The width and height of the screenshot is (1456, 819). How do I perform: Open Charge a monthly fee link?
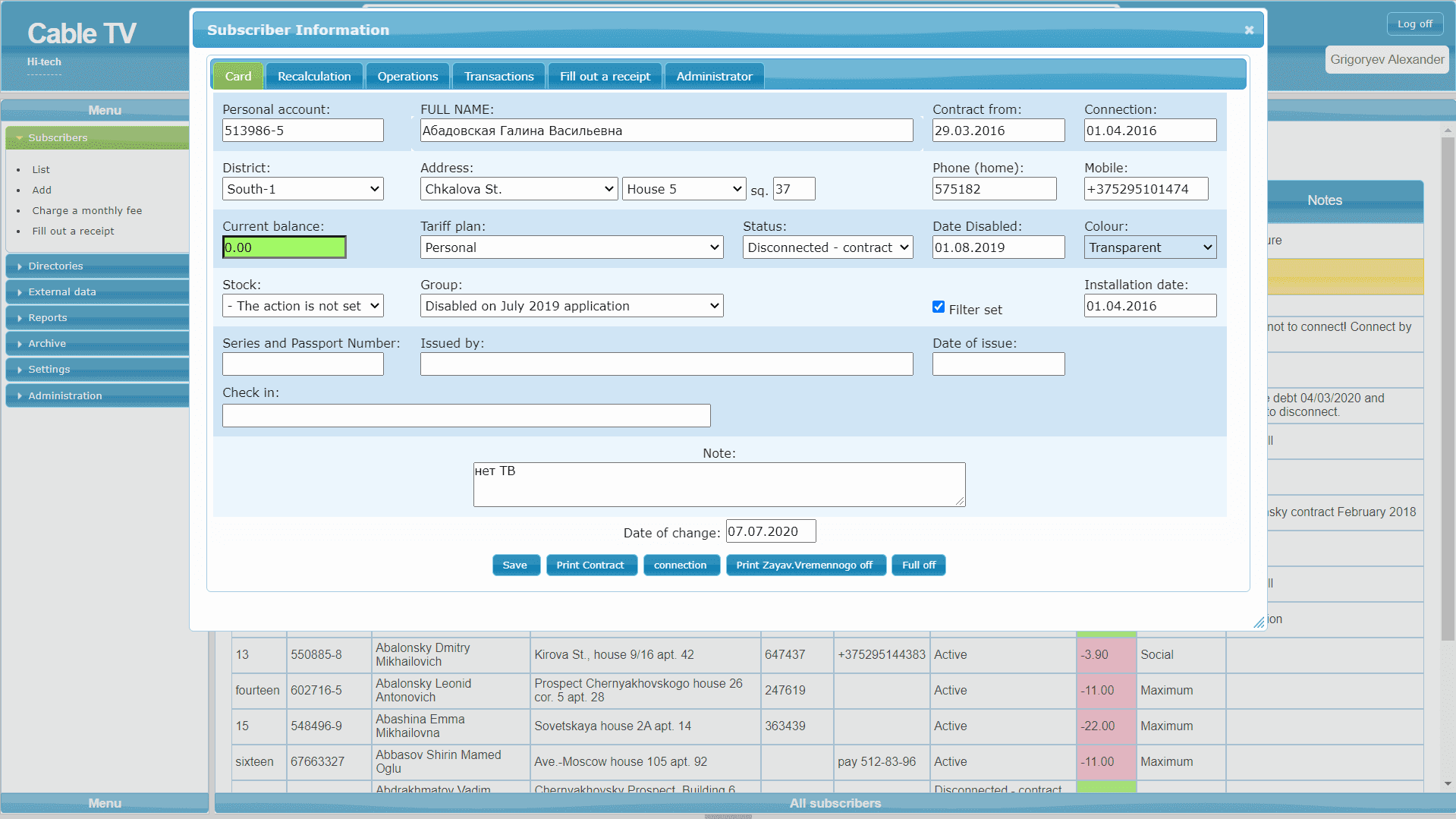click(x=86, y=211)
